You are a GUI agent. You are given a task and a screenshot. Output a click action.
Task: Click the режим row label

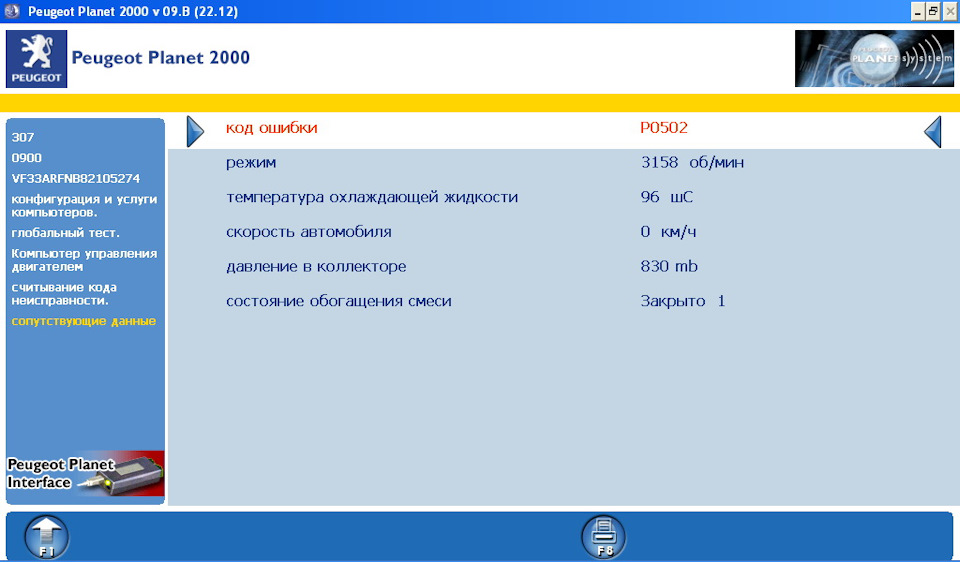pyautogui.click(x=251, y=163)
